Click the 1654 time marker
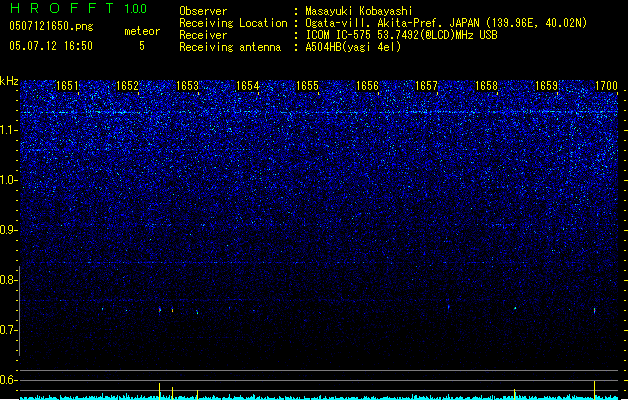This screenshot has height=400, width=629. pos(248,86)
